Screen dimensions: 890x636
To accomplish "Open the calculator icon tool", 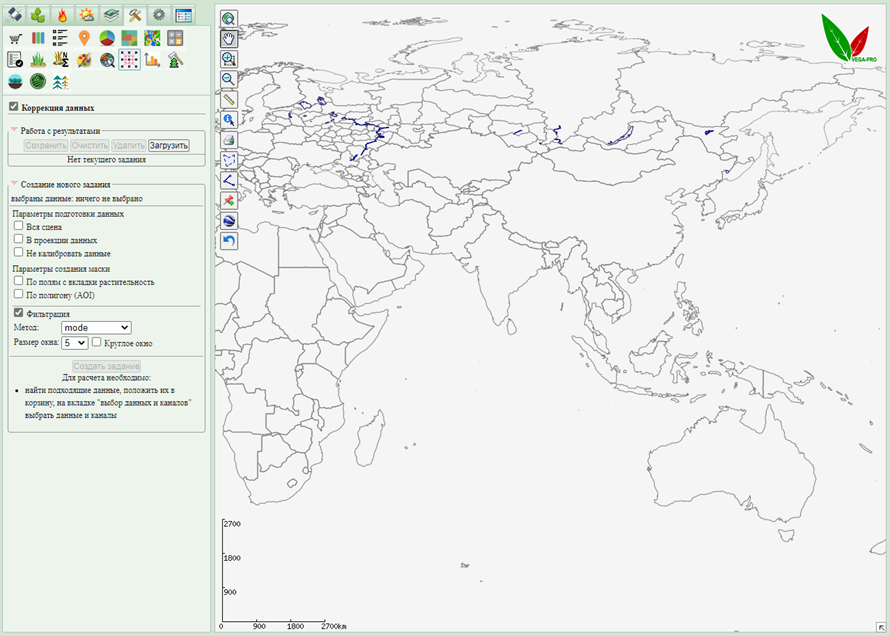I will click(x=175, y=38).
